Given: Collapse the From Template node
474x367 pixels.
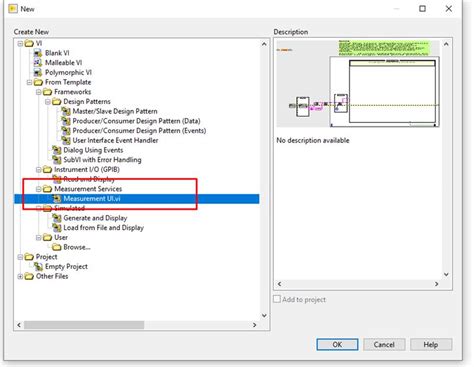Looking at the screenshot, I should [29, 82].
